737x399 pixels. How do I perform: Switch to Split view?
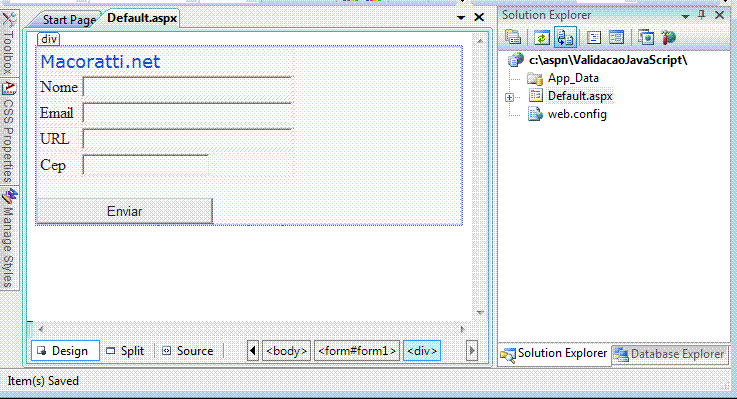pyautogui.click(x=125, y=351)
